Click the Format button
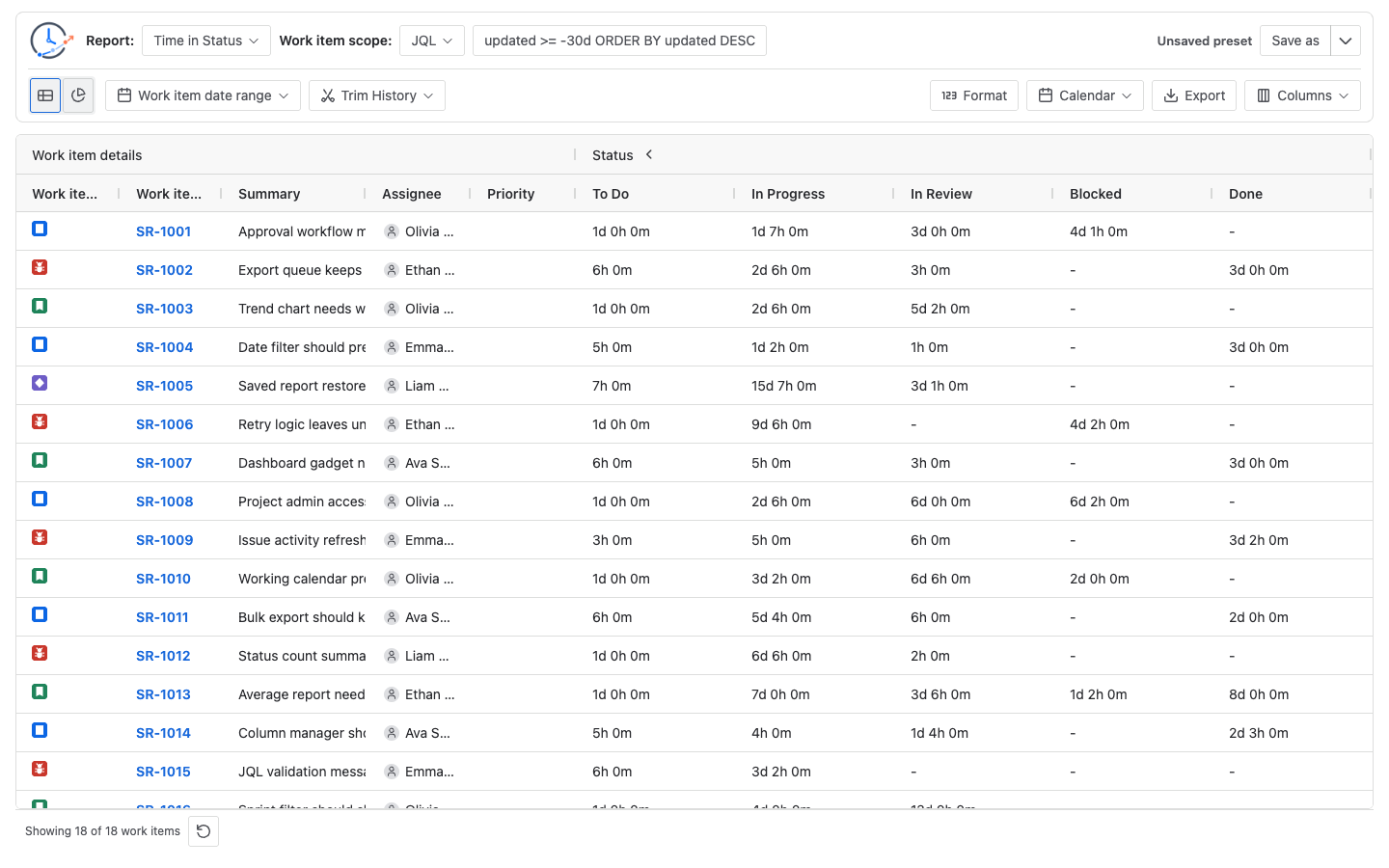The image size is (1389, 868). pyautogui.click(x=974, y=95)
